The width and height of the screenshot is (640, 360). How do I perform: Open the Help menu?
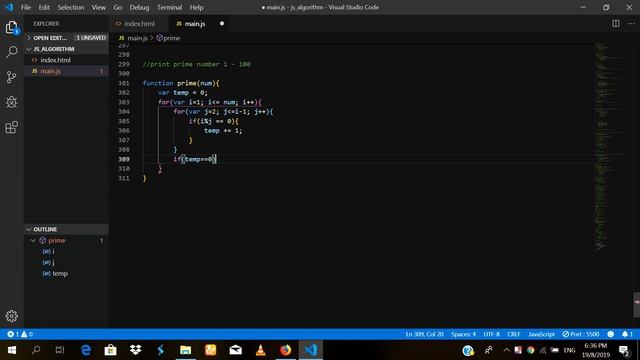[x=196, y=7]
